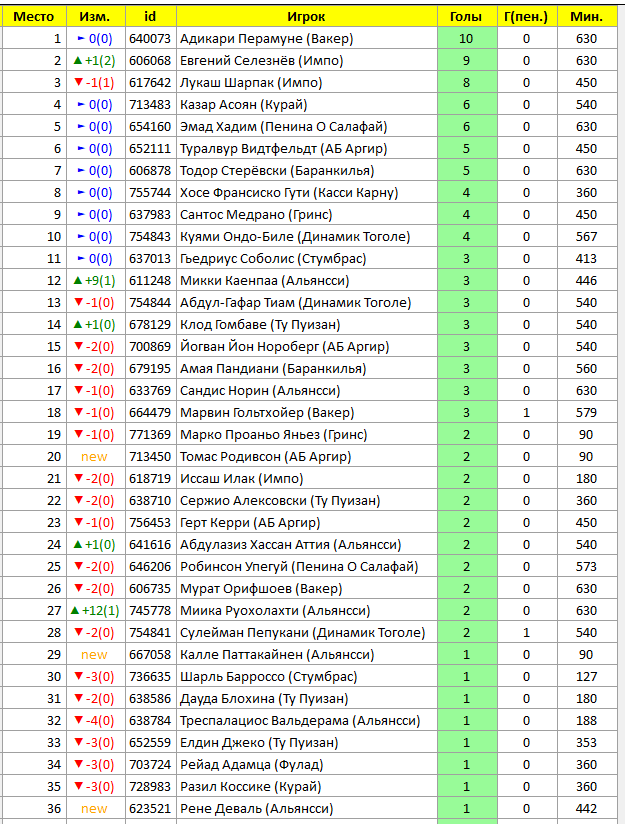Select player Лукаш Шарпак (Импо)
The height and width of the screenshot is (824, 625).
[251, 83]
